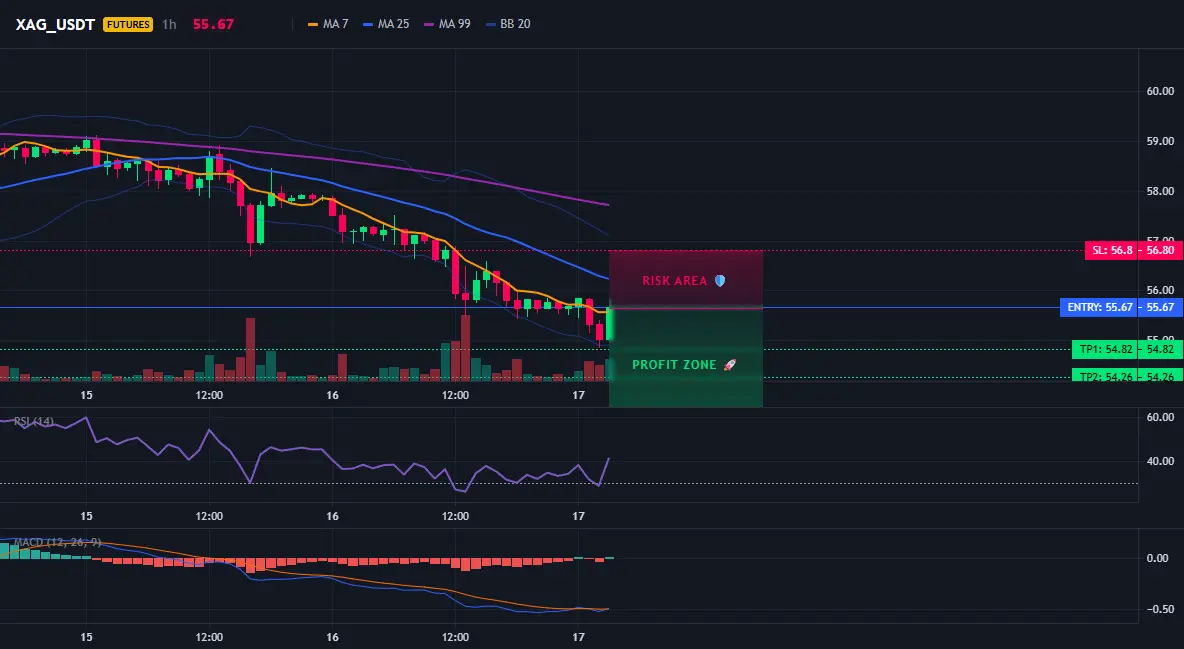Toggle the BB 20 legend entry

pyautogui.click(x=508, y=24)
